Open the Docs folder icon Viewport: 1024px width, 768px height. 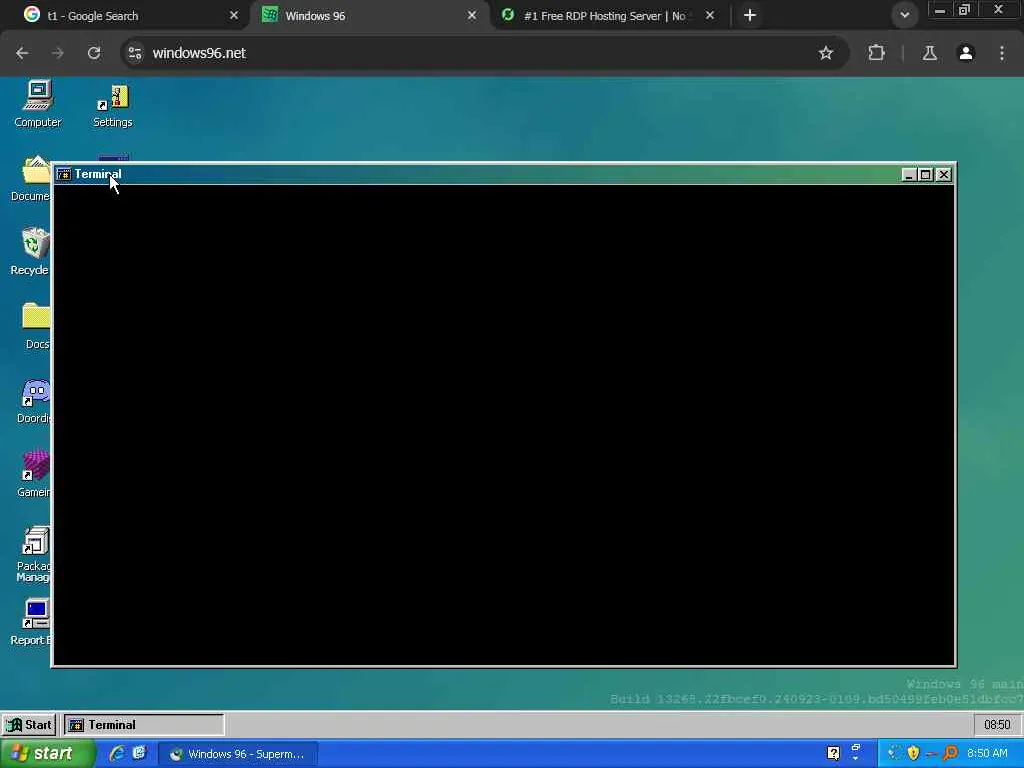36,325
